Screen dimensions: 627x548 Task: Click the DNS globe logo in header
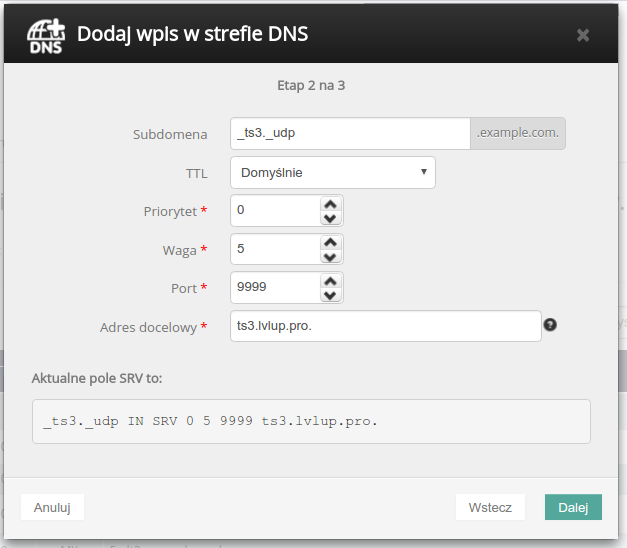(46, 34)
